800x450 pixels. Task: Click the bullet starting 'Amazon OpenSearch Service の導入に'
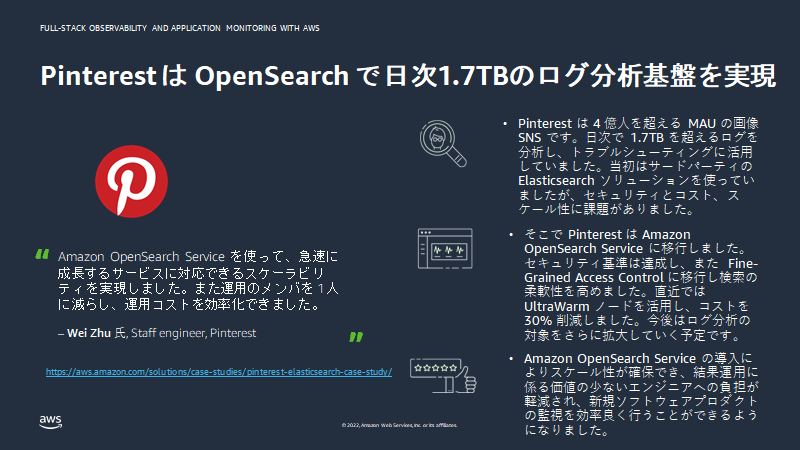(641, 394)
